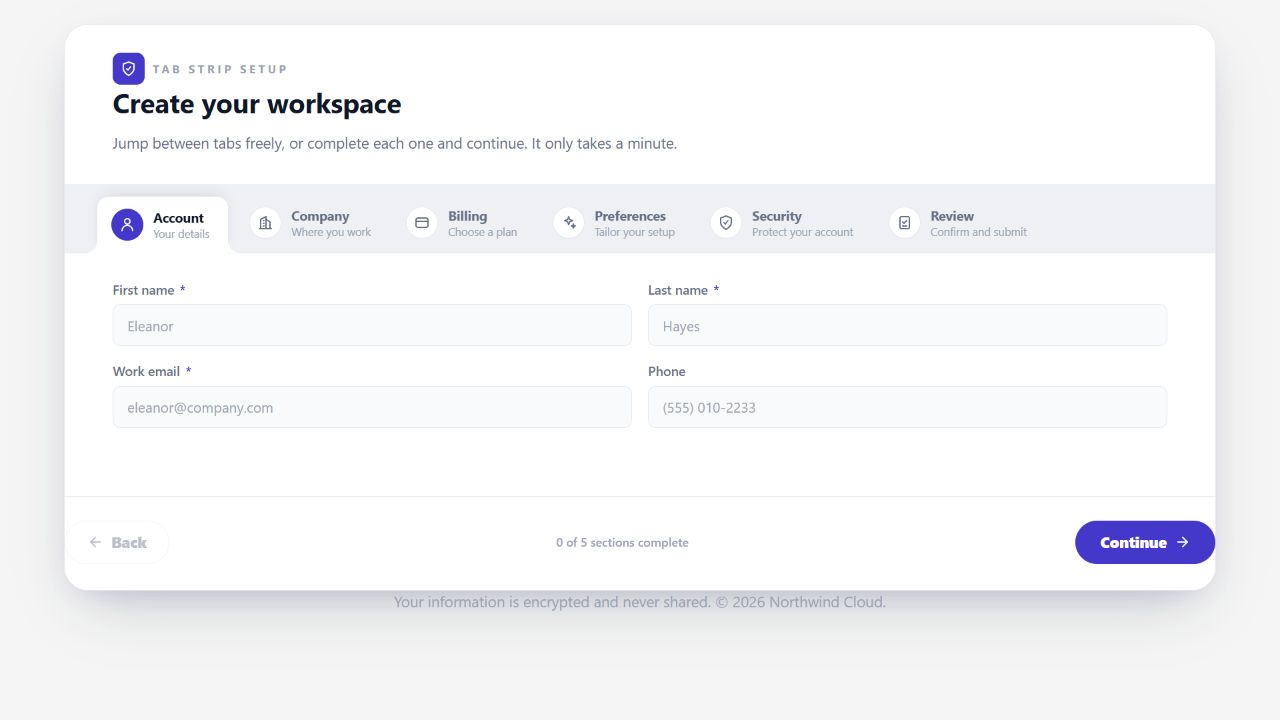Click the 'Protect your account' subtitle text

point(803,232)
